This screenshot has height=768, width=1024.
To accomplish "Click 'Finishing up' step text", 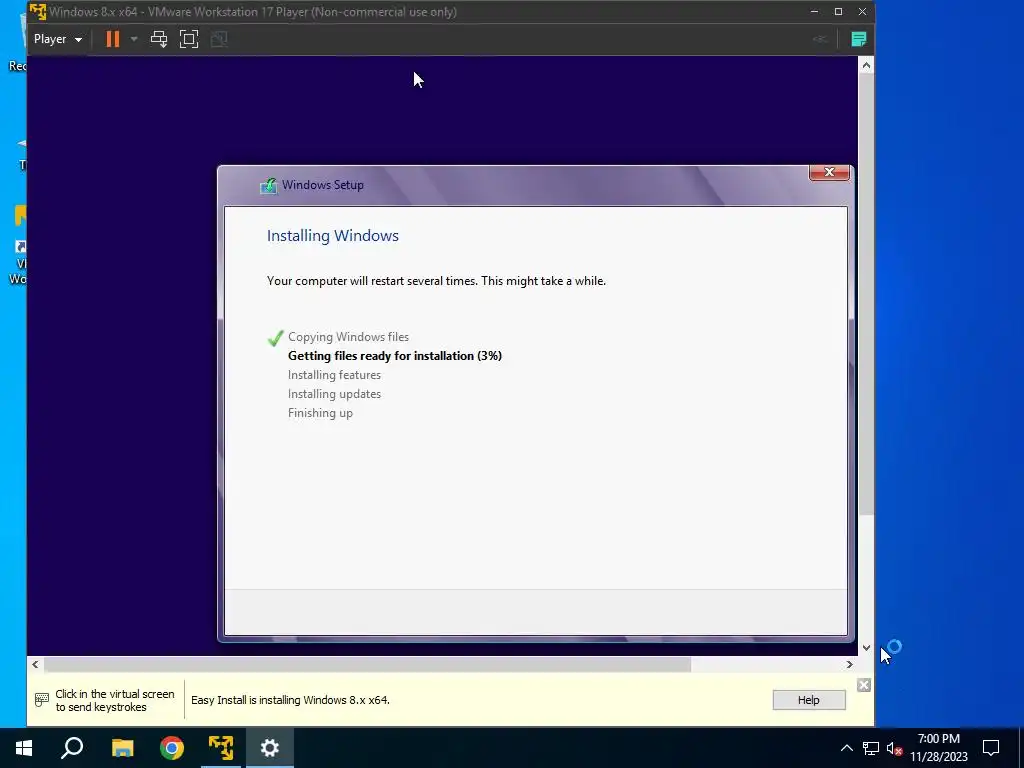I will [320, 413].
